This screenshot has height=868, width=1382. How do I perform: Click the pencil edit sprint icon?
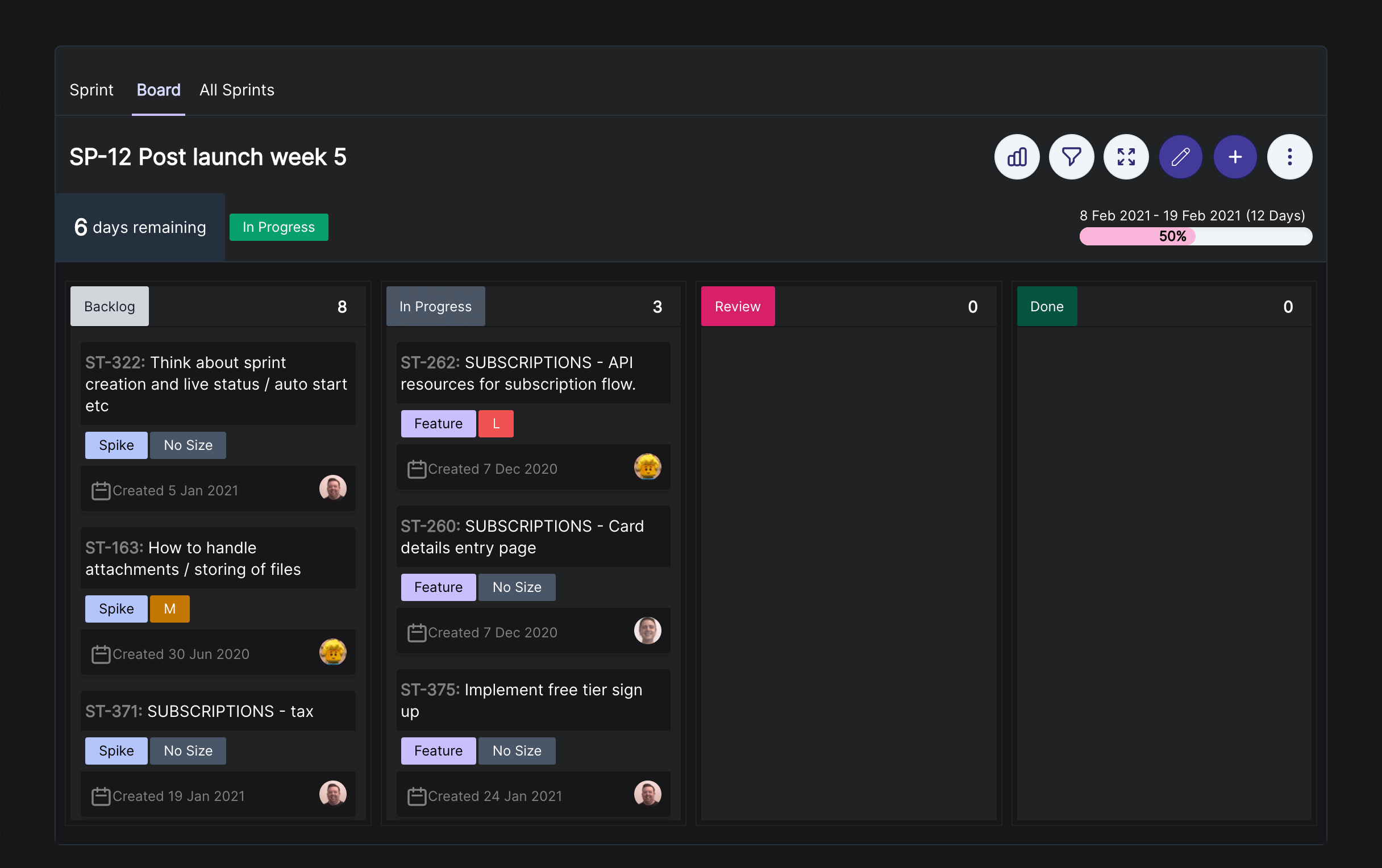coord(1180,157)
